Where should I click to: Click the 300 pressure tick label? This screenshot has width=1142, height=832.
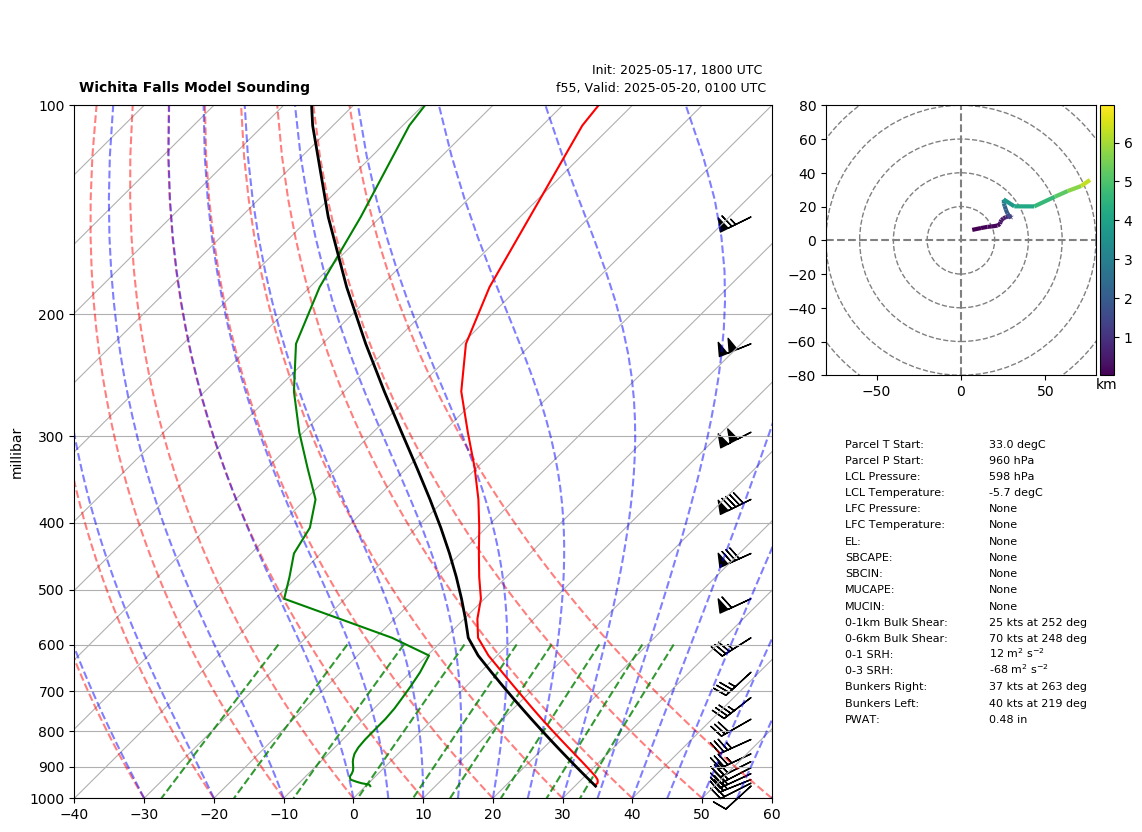[x=53, y=437]
